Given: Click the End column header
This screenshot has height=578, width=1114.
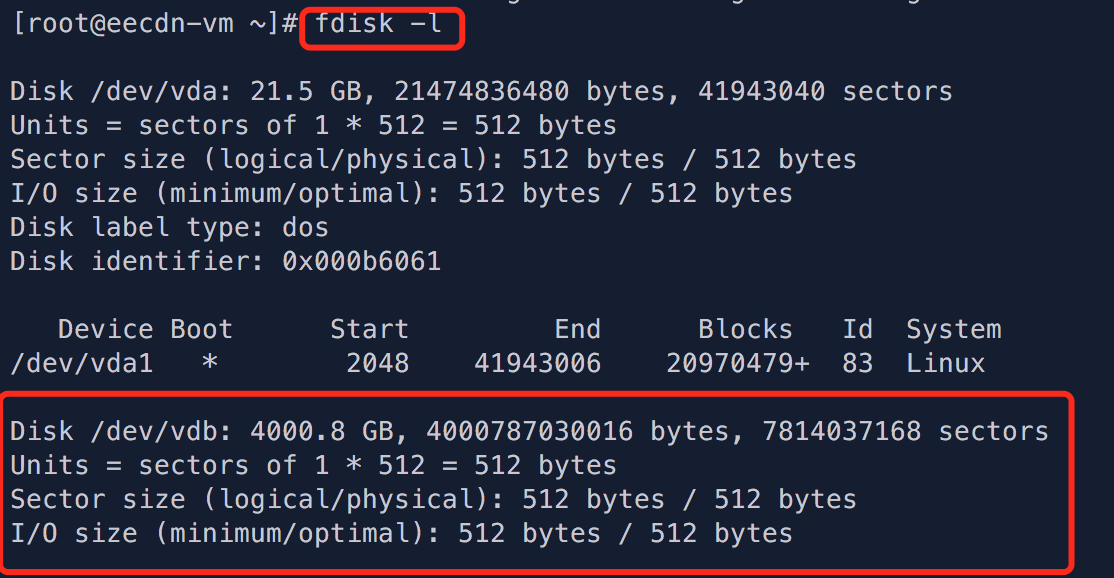Looking at the screenshot, I should click(578, 329).
